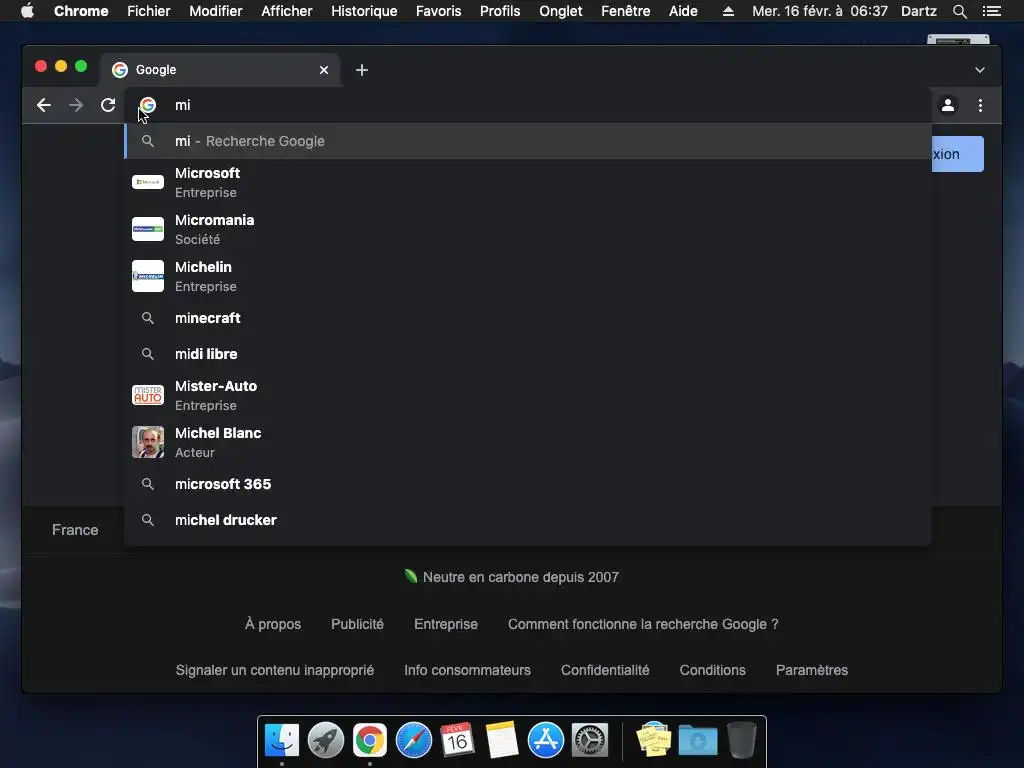
Task: Open the Paramètres footer menu
Action: coord(812,670)
